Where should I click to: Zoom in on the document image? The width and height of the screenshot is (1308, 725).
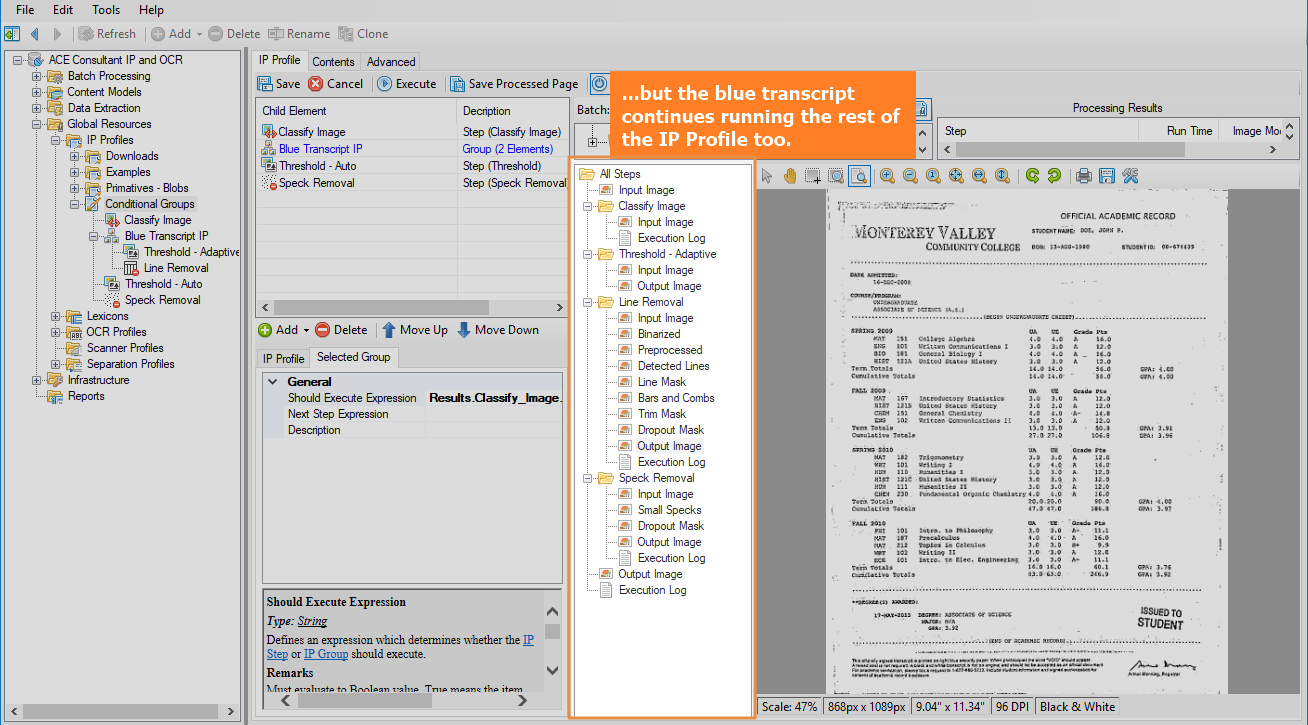point(887,176)
